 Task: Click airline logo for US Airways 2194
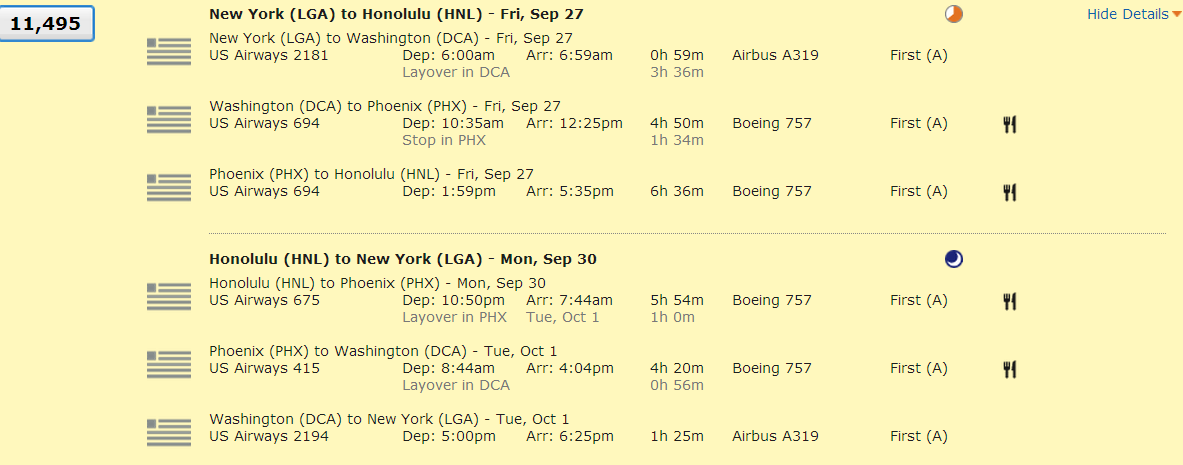(x=168, y=432)
